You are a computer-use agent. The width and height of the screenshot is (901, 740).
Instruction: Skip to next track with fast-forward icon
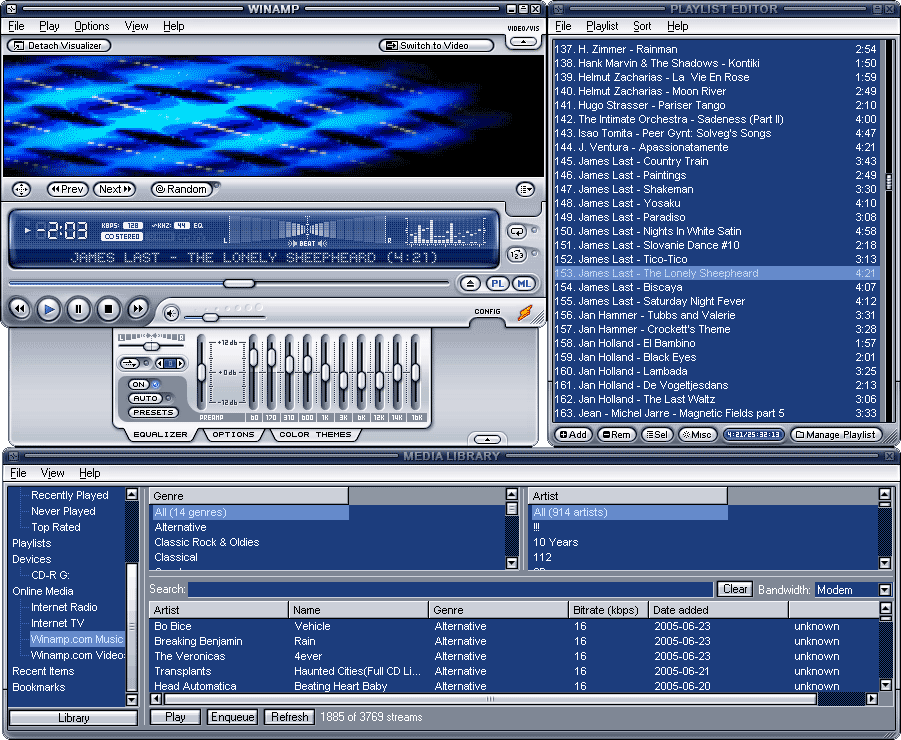pyautogui.click(x=138, y=310)
